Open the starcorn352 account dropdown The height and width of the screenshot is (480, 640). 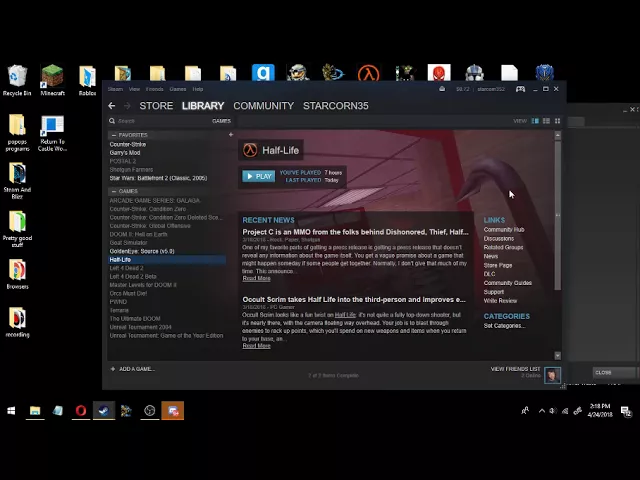tap(491, 89)
